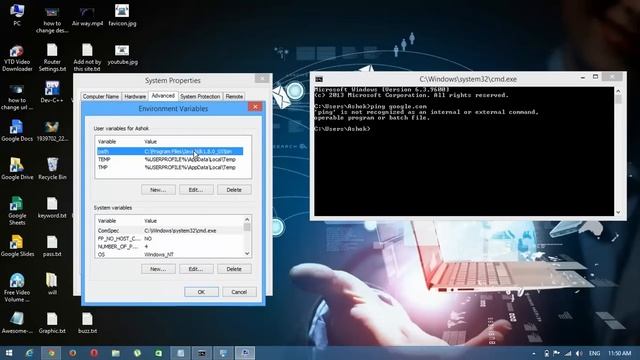The height and width of the screenshot is (360, 640).
Task: Select the 'path' user variable row
Action: 170,151
